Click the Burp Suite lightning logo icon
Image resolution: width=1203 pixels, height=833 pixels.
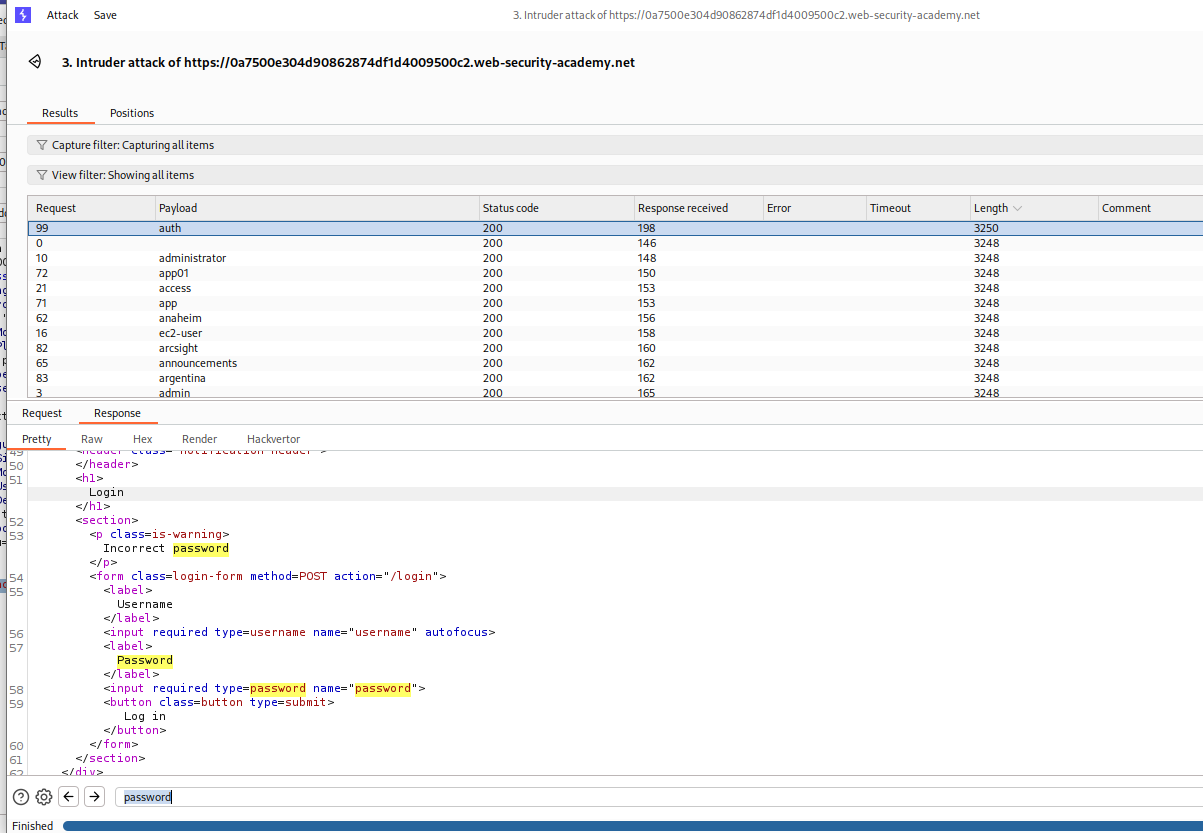pos(23,15)
